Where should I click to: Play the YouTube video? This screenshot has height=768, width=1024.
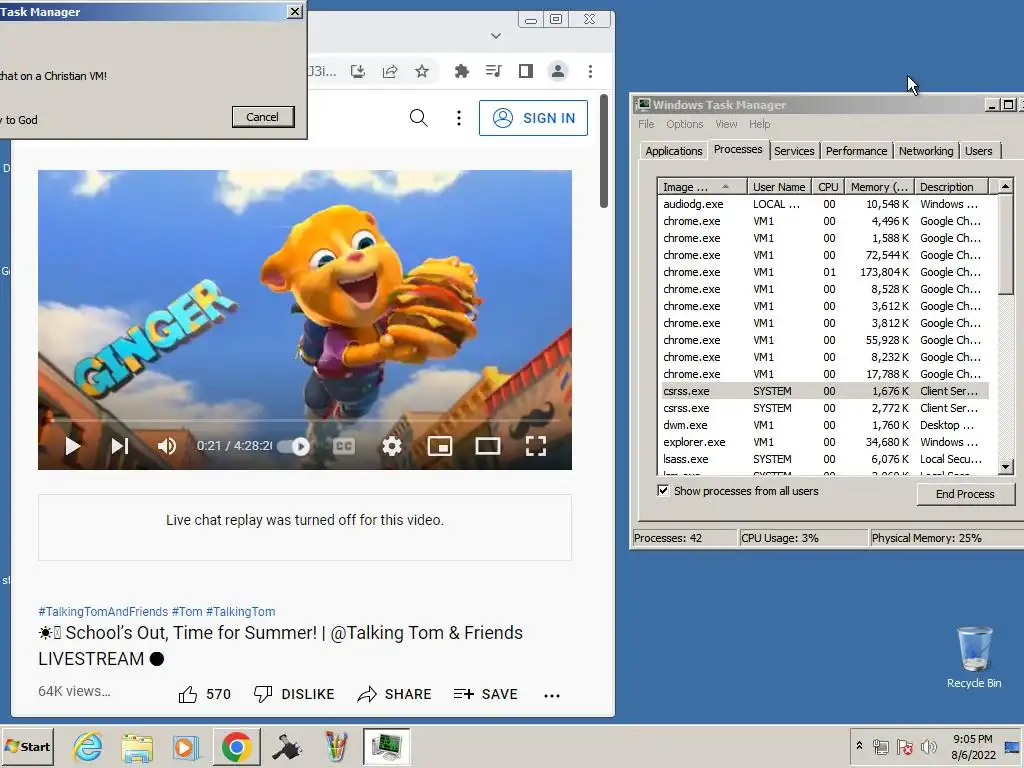pyautogui.click(x=72, y=446)
